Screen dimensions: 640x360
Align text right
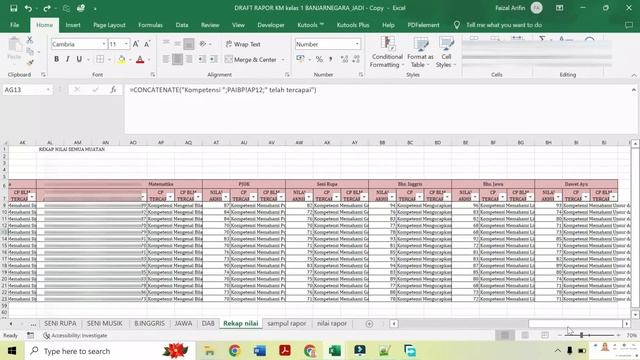[189, 59]
